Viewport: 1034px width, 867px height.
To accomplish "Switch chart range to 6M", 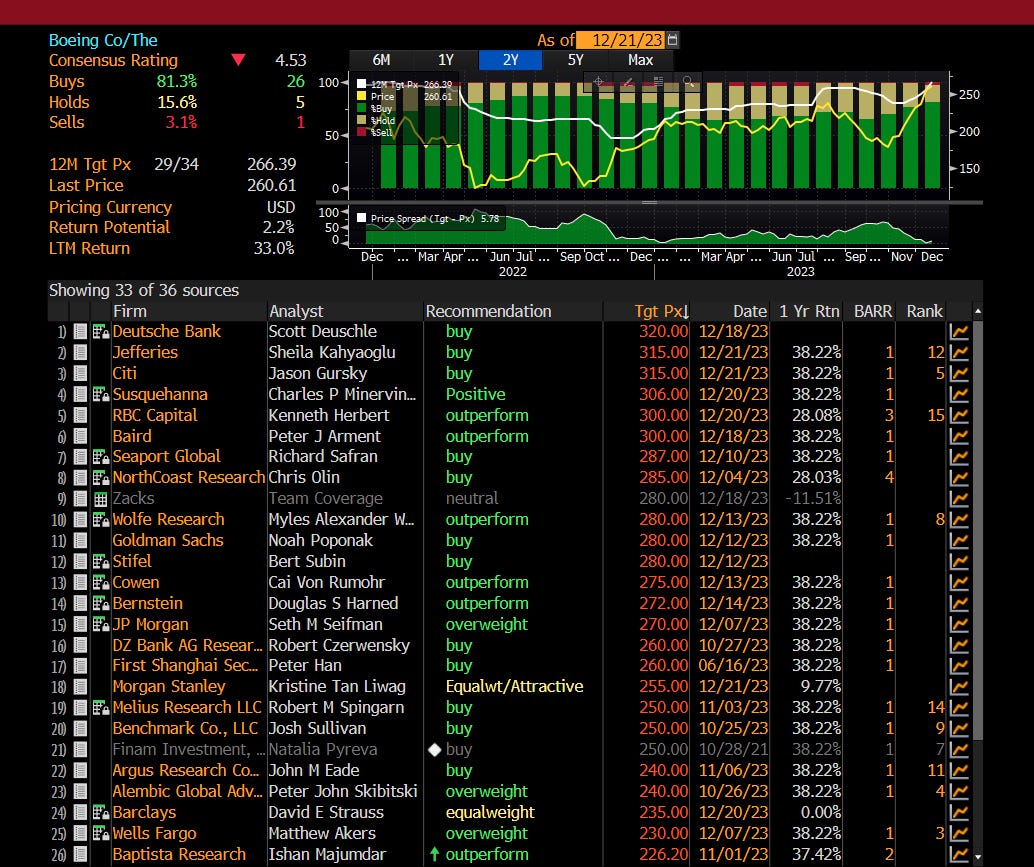I will click(381, 60).
